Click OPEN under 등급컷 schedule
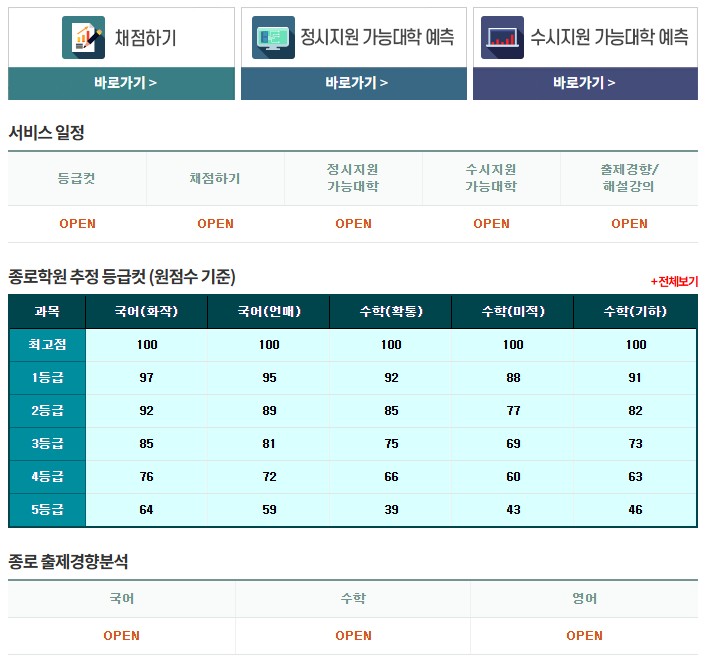Image resolution: width=705 pixels, height=663 pixels. click(77, 224)
